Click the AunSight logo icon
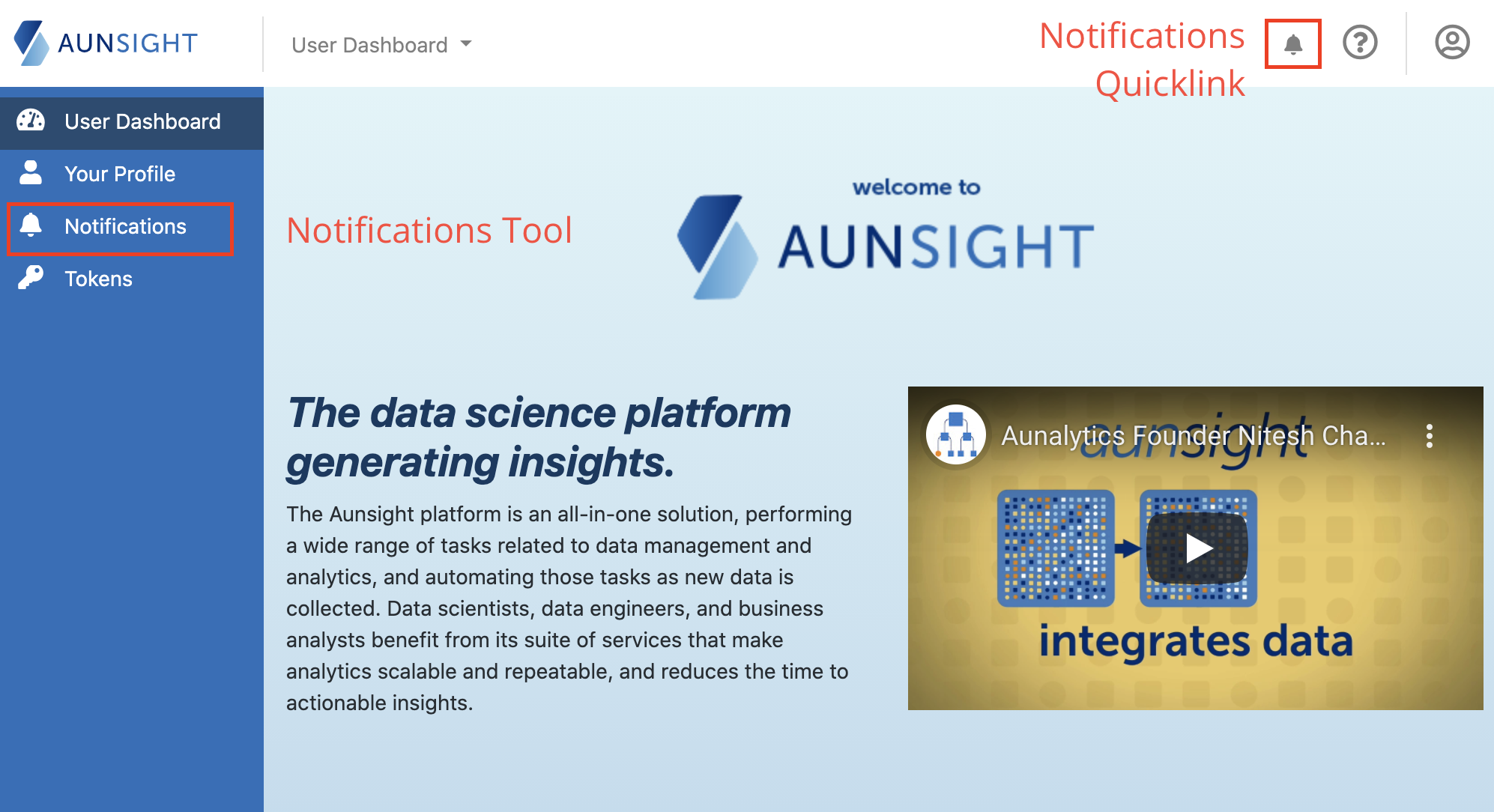The height and width of the screenshot is (812, 1494). tap(29, 42)
